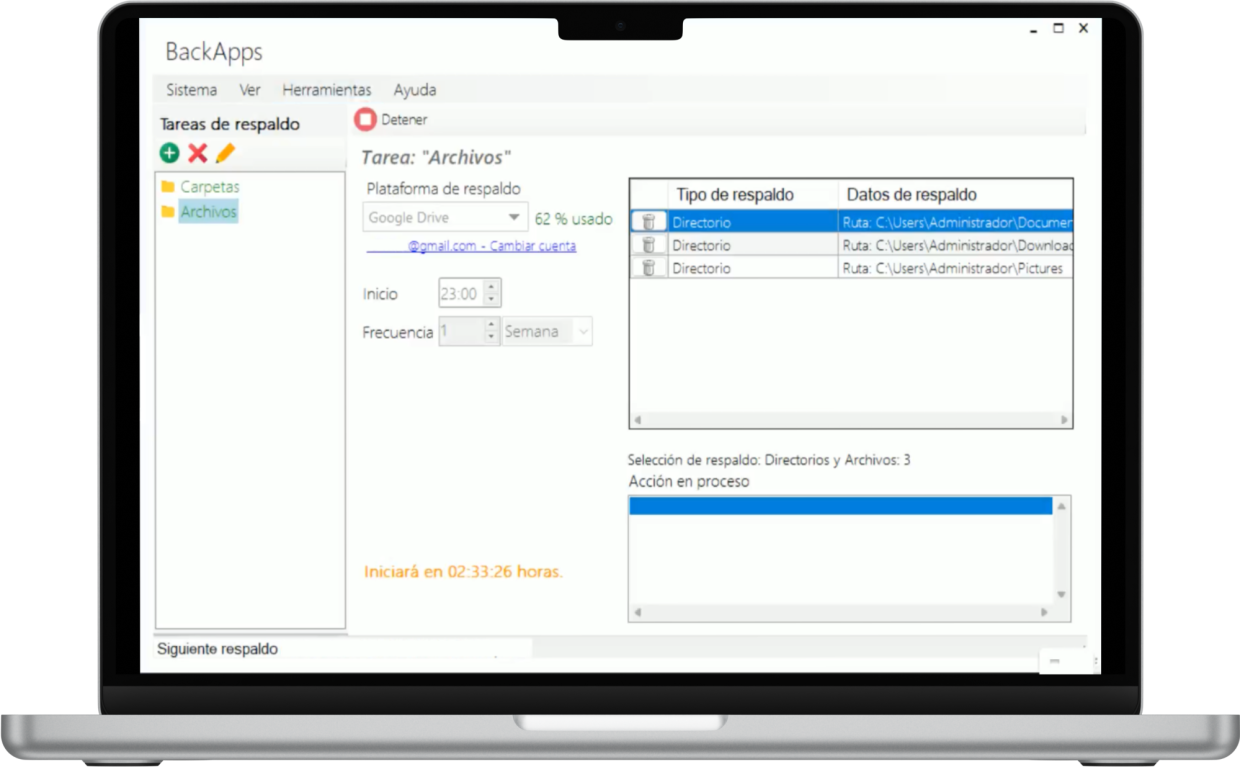The image size is (1240, 767).
Task: Click the orange pencil edit task icon
Action: pos(225,153)
